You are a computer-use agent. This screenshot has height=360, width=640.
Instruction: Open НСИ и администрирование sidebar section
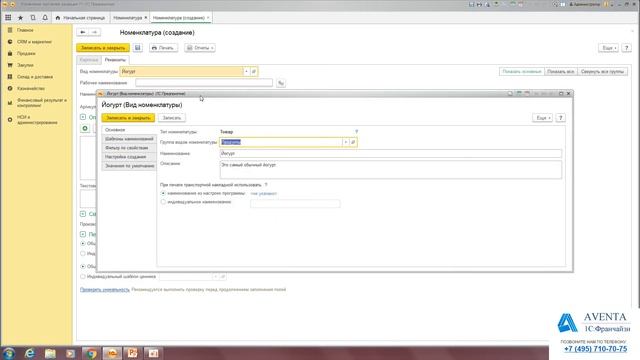click(37, 120)
